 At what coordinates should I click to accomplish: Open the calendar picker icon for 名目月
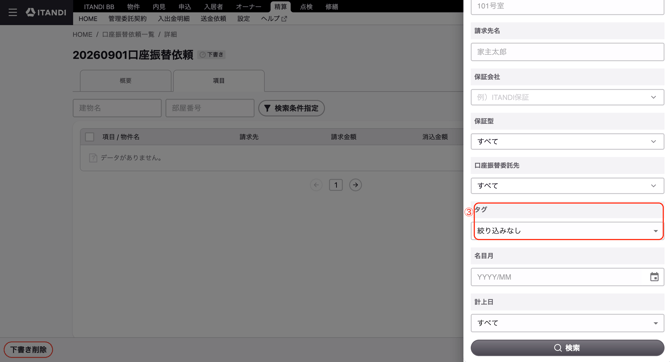[654, 277]
